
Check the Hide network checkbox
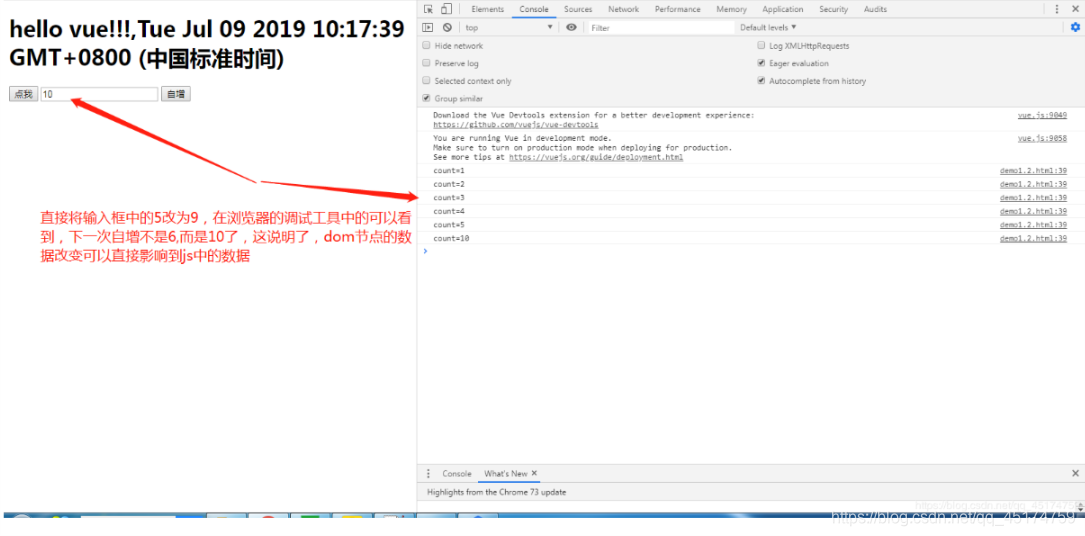[x=426, y=46]
